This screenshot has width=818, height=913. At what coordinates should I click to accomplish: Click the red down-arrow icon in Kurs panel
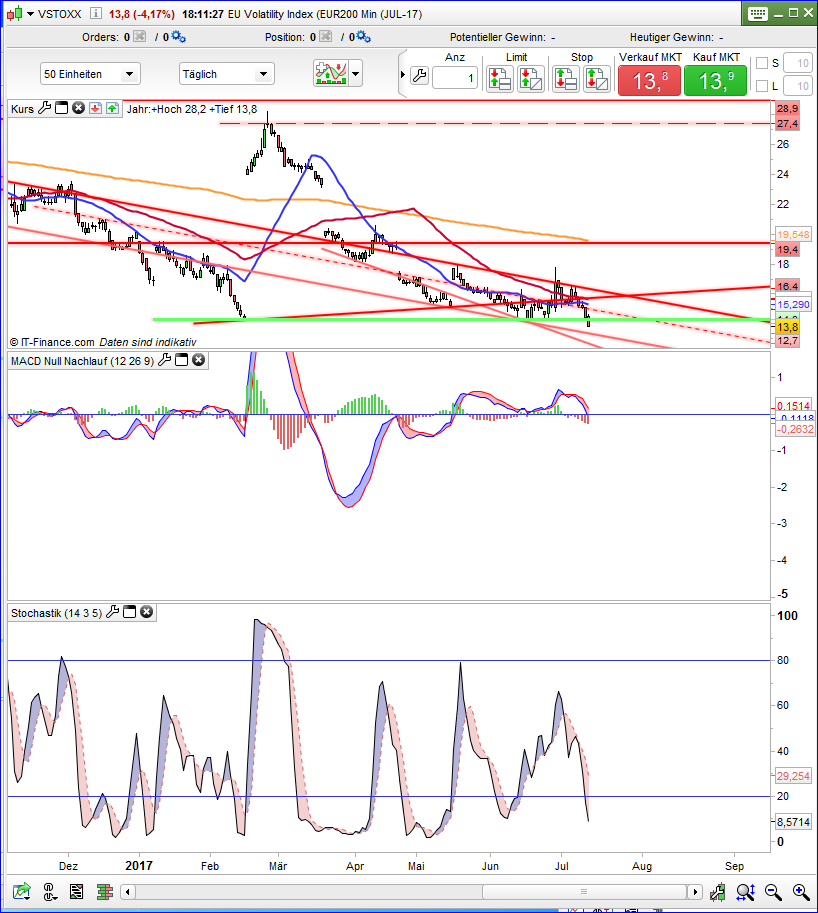coord(95,108)
